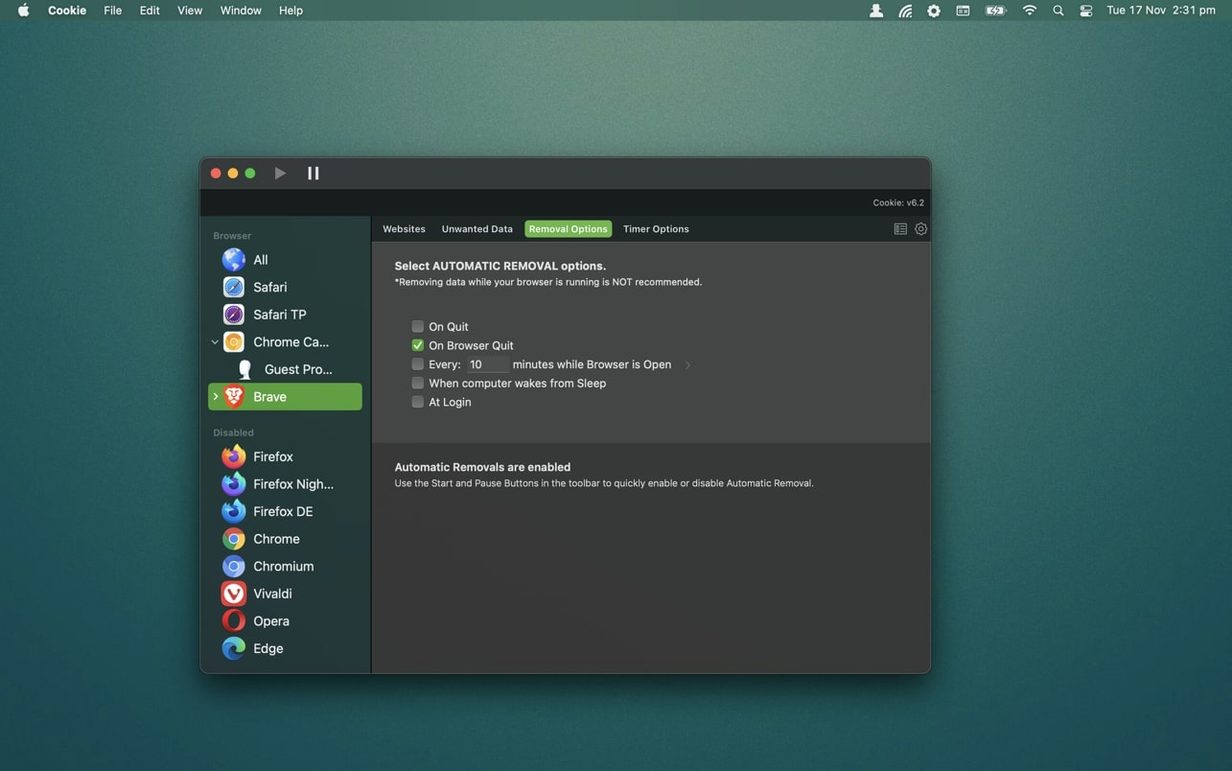
Task: Select the Firefox DE icon
Action: (x=234, y=511)
